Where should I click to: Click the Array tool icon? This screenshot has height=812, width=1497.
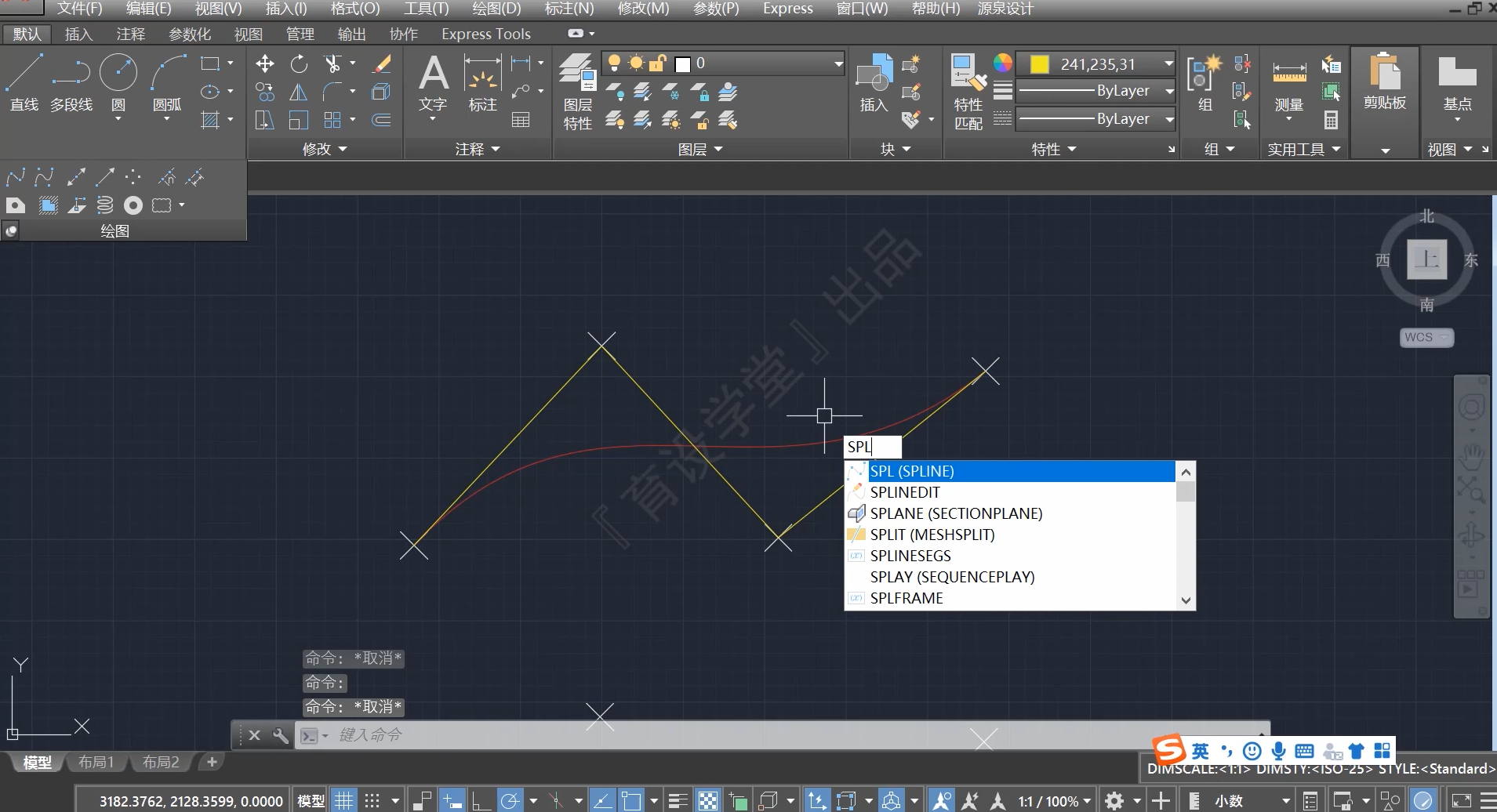(x=332, y=120)
